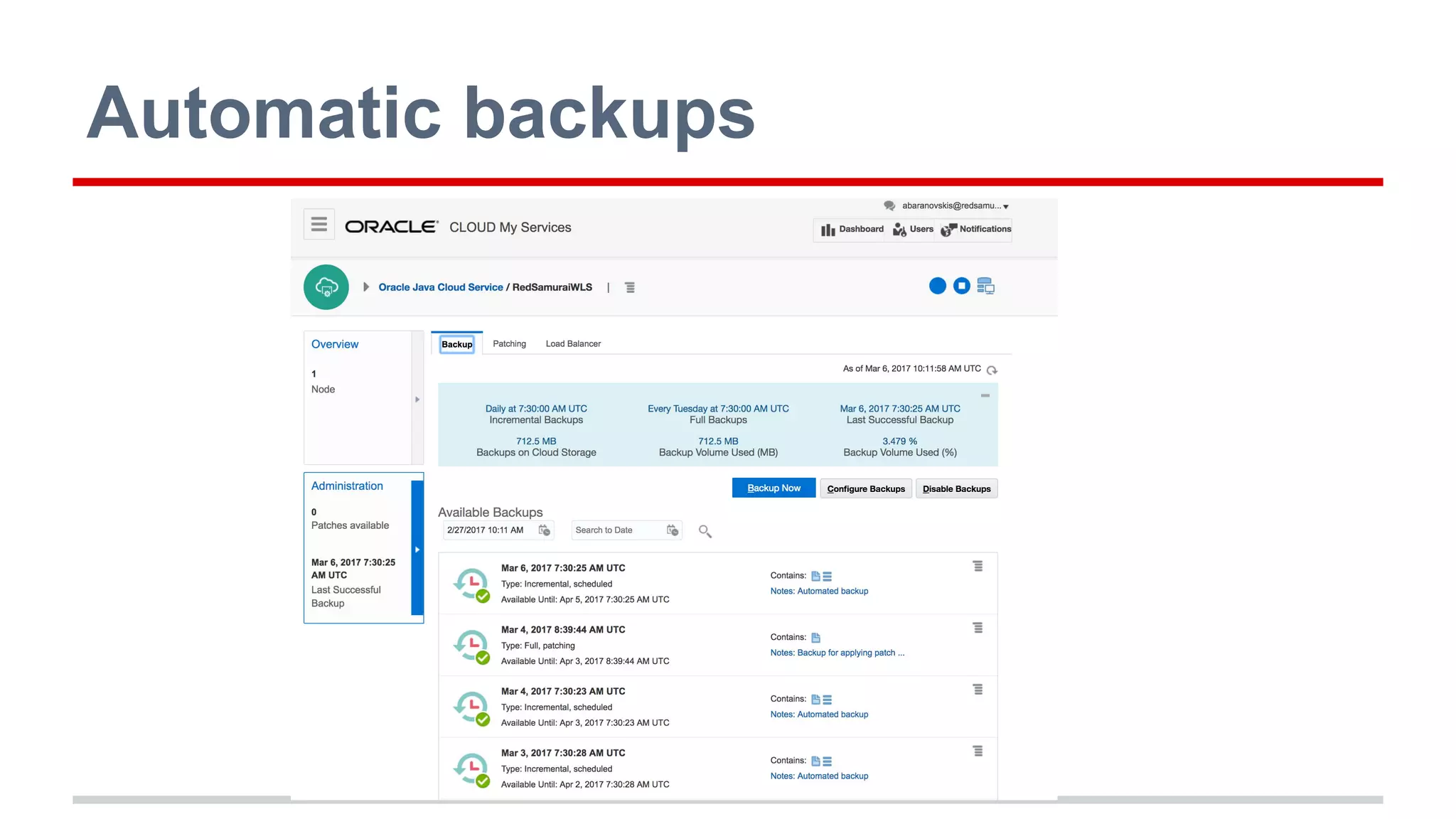Click Daily at 7:30:00 AM UTC text
1456x819 pixels.
coord(536,409)
